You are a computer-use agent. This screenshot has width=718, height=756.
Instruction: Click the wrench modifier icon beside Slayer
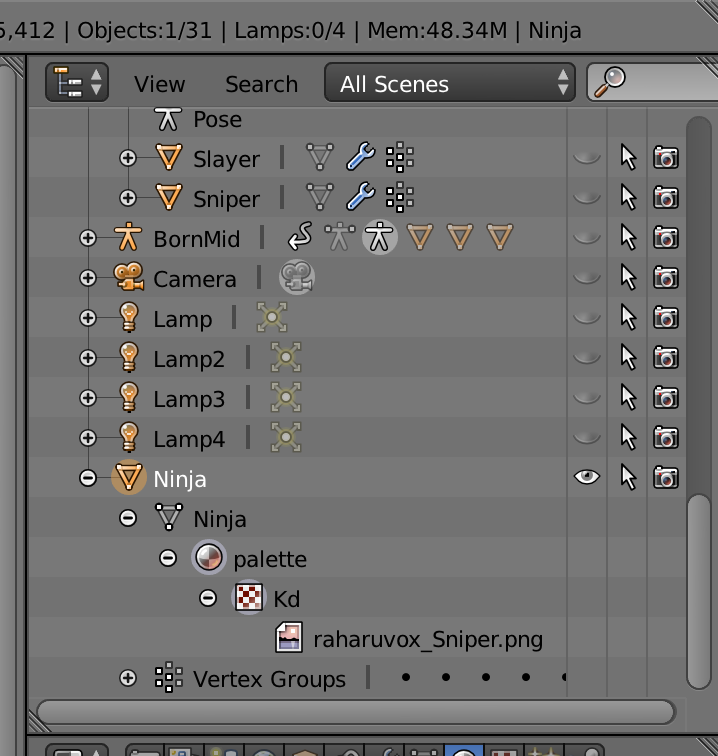[x=360, y=158]
